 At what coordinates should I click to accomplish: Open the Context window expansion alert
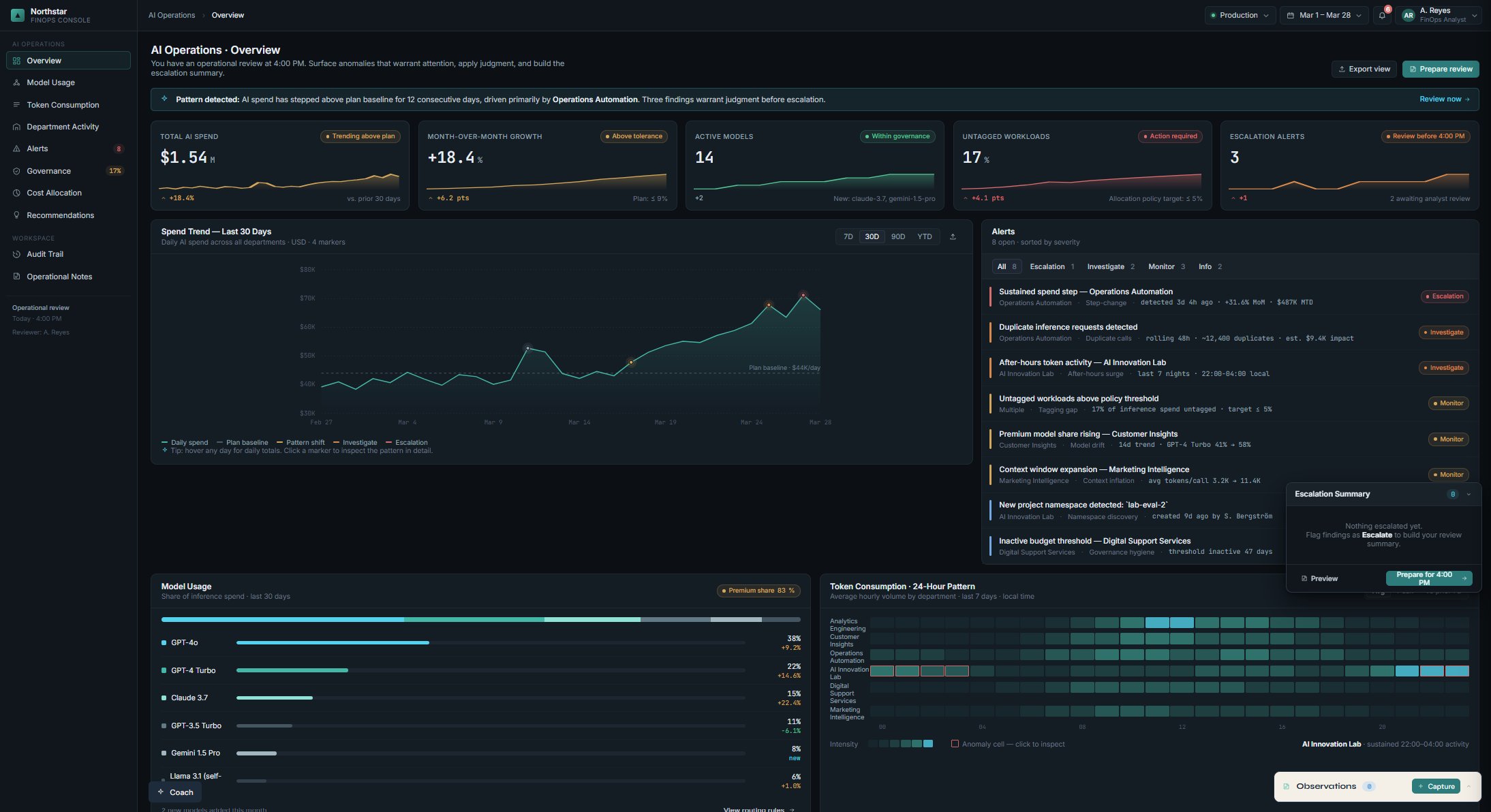pos(1229,475)
